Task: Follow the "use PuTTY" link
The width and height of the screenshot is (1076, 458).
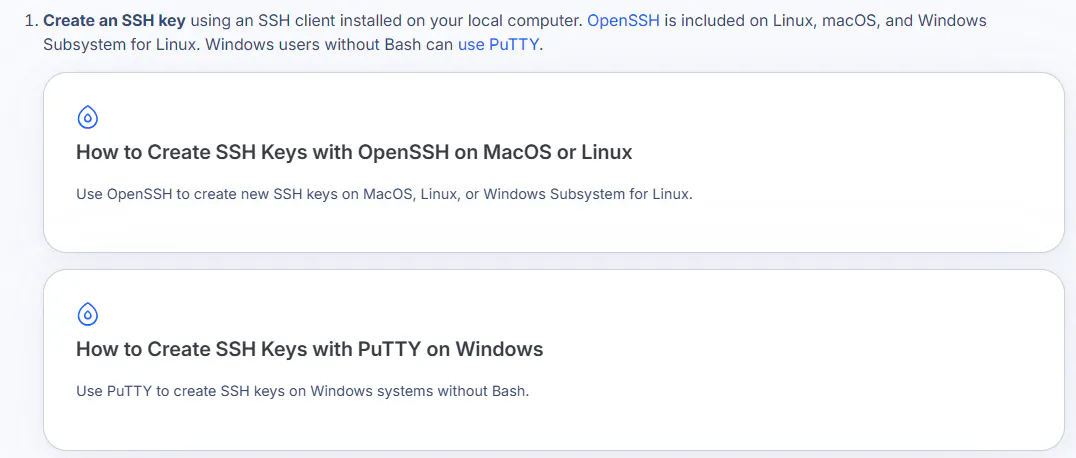Action: coord(499,45)
